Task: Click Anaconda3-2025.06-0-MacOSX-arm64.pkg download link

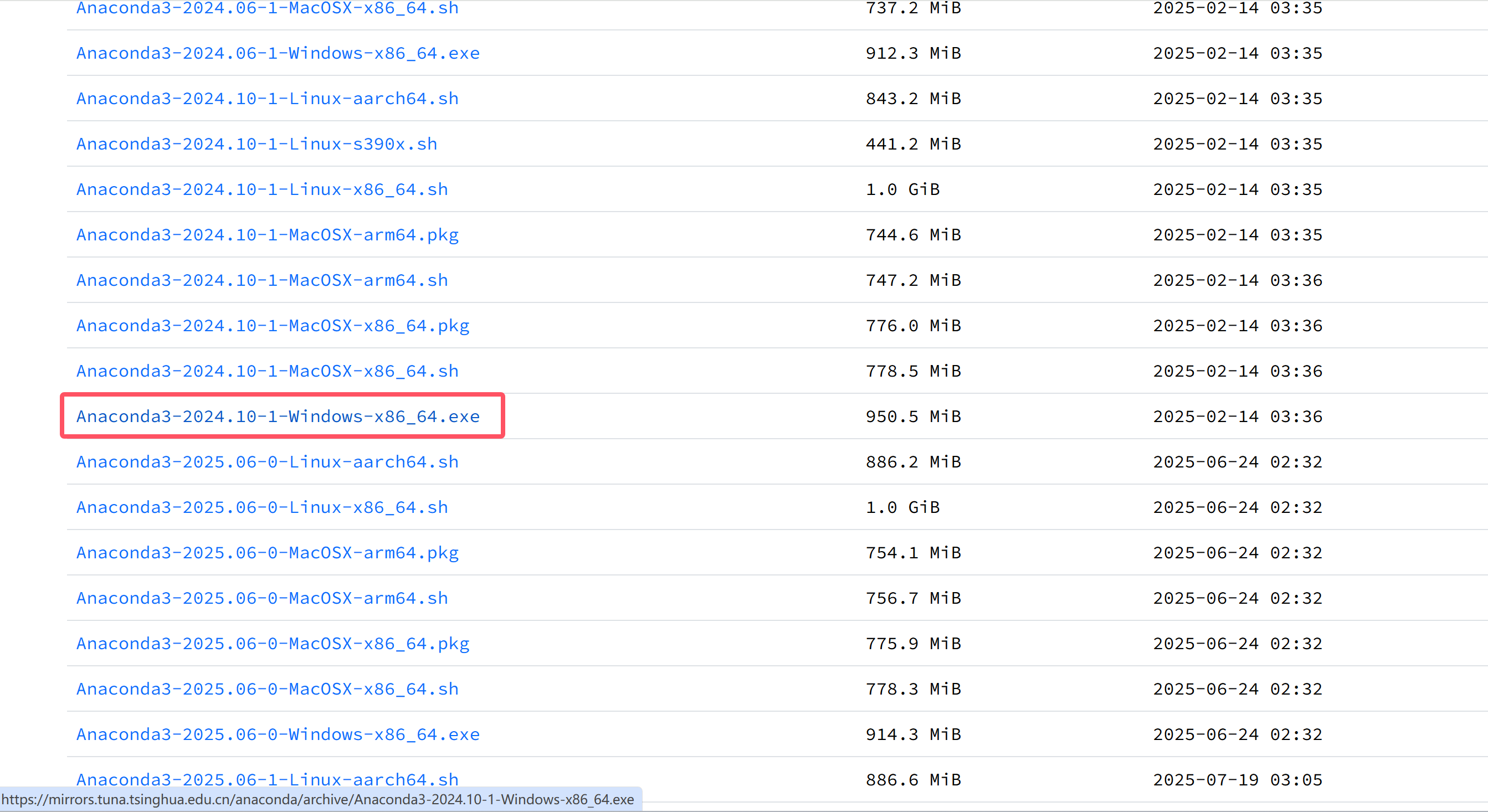Action: click(x=267, y=552)
